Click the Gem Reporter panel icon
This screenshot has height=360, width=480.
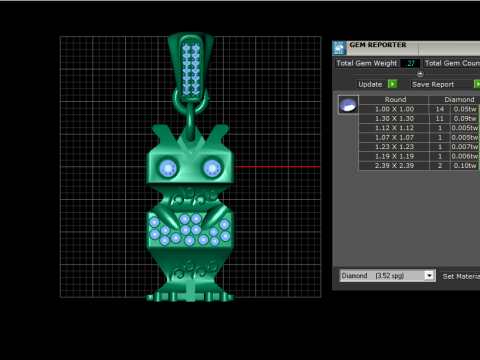[x=339, y=48]
